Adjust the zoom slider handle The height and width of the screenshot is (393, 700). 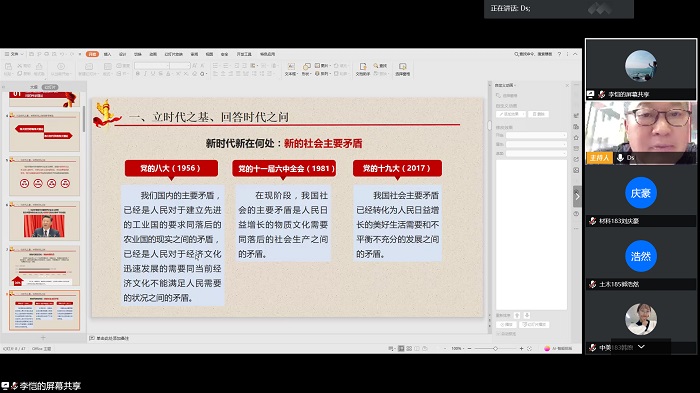(x=495, y=348)
